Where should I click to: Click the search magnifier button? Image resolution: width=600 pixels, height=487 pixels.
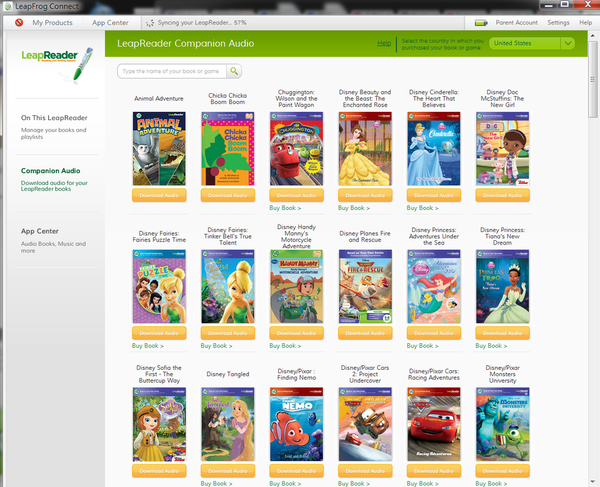point(234,71)
